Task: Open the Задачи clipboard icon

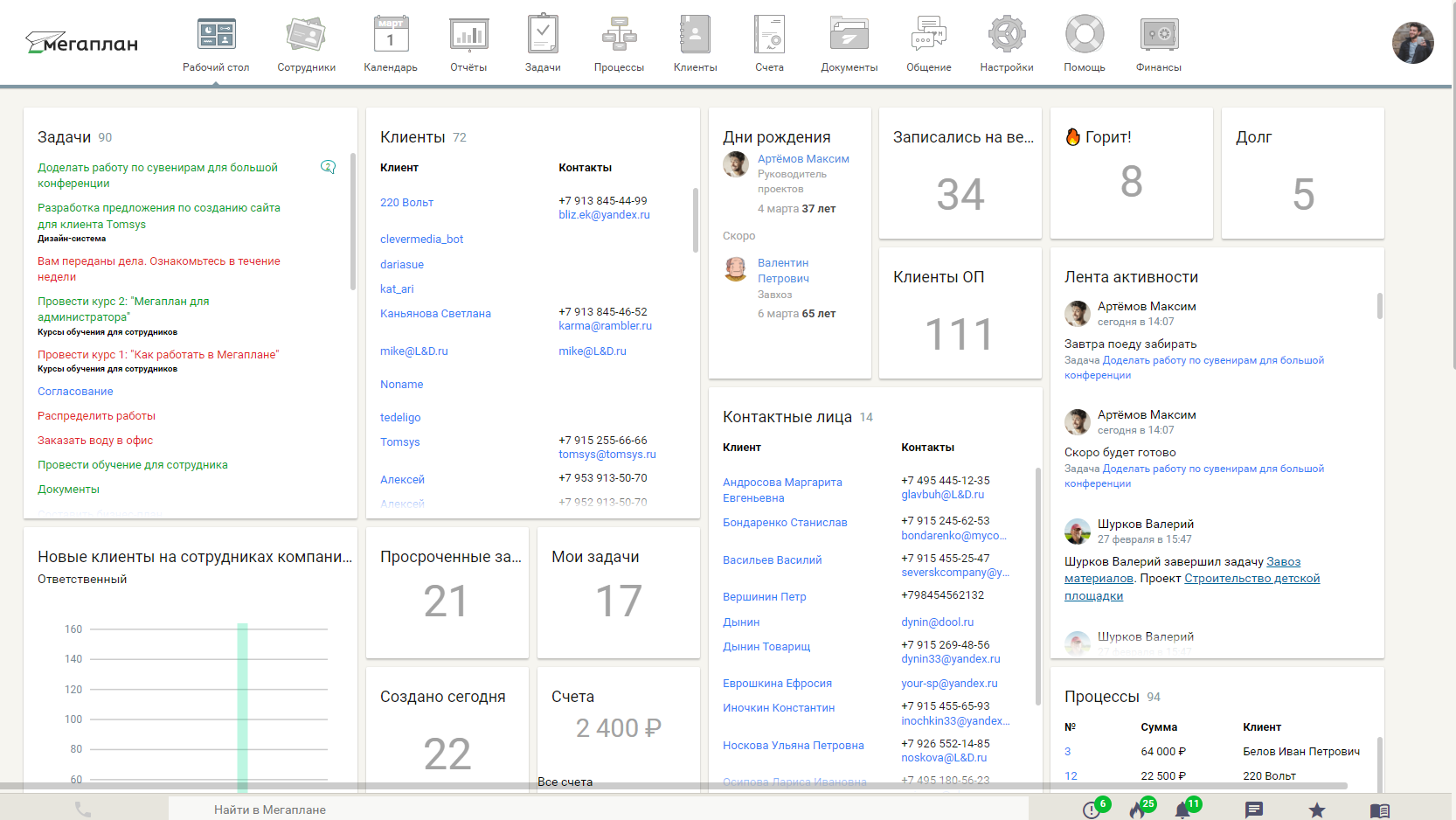Action: 543,34
